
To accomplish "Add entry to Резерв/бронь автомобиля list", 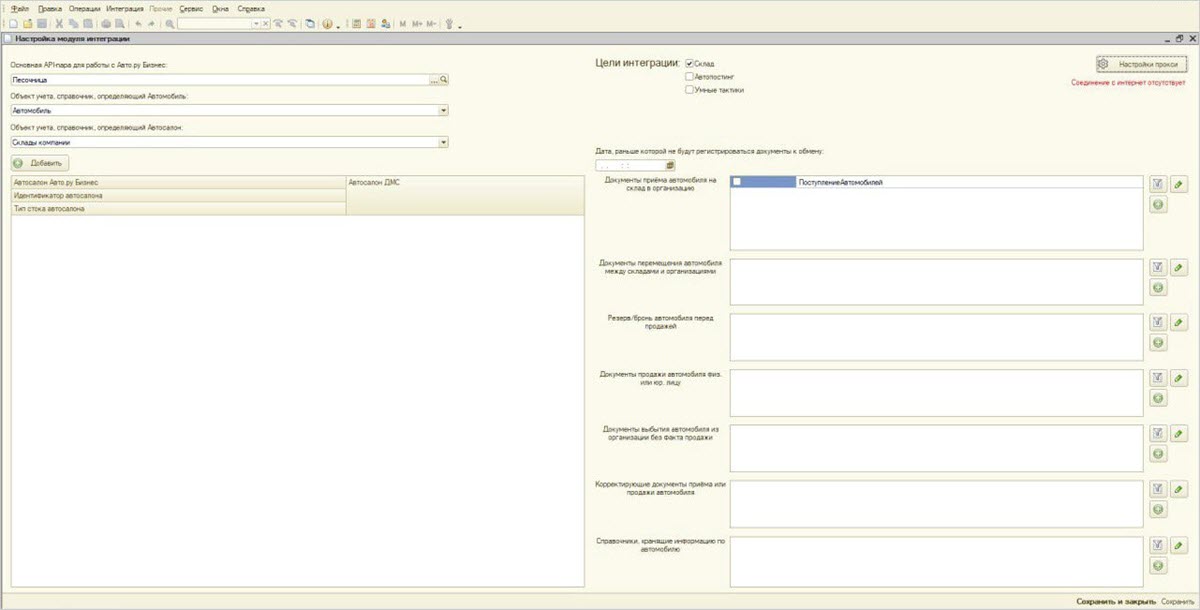I will click(x=1158, y=342).
